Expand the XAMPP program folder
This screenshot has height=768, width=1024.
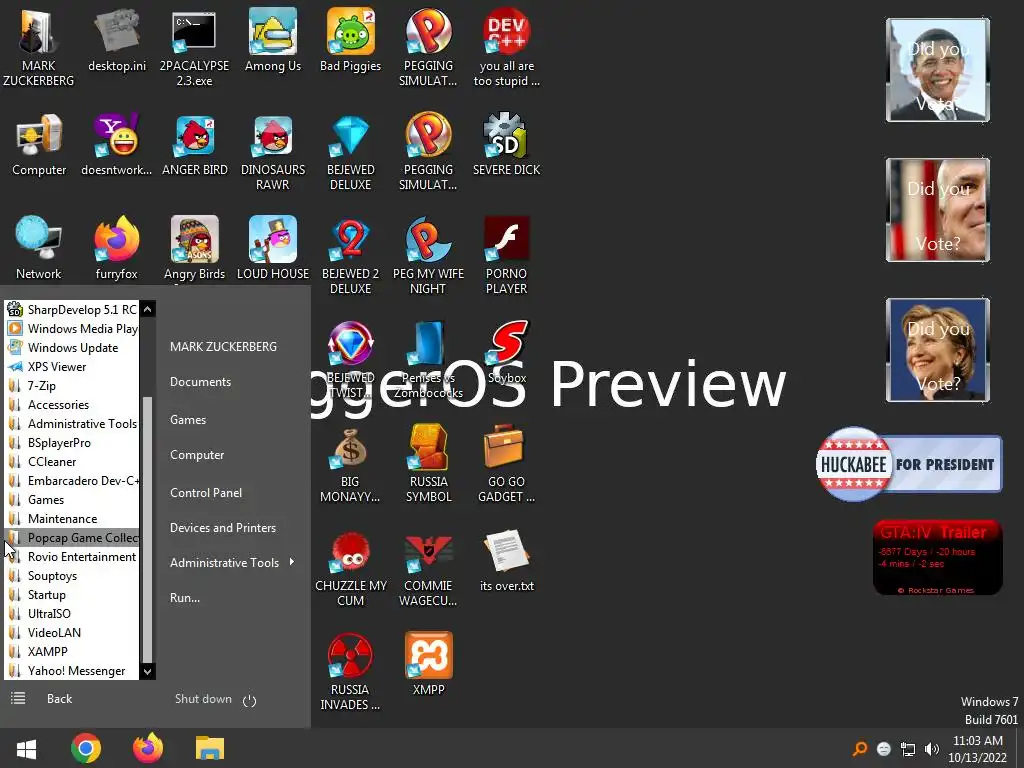[72, 651]
